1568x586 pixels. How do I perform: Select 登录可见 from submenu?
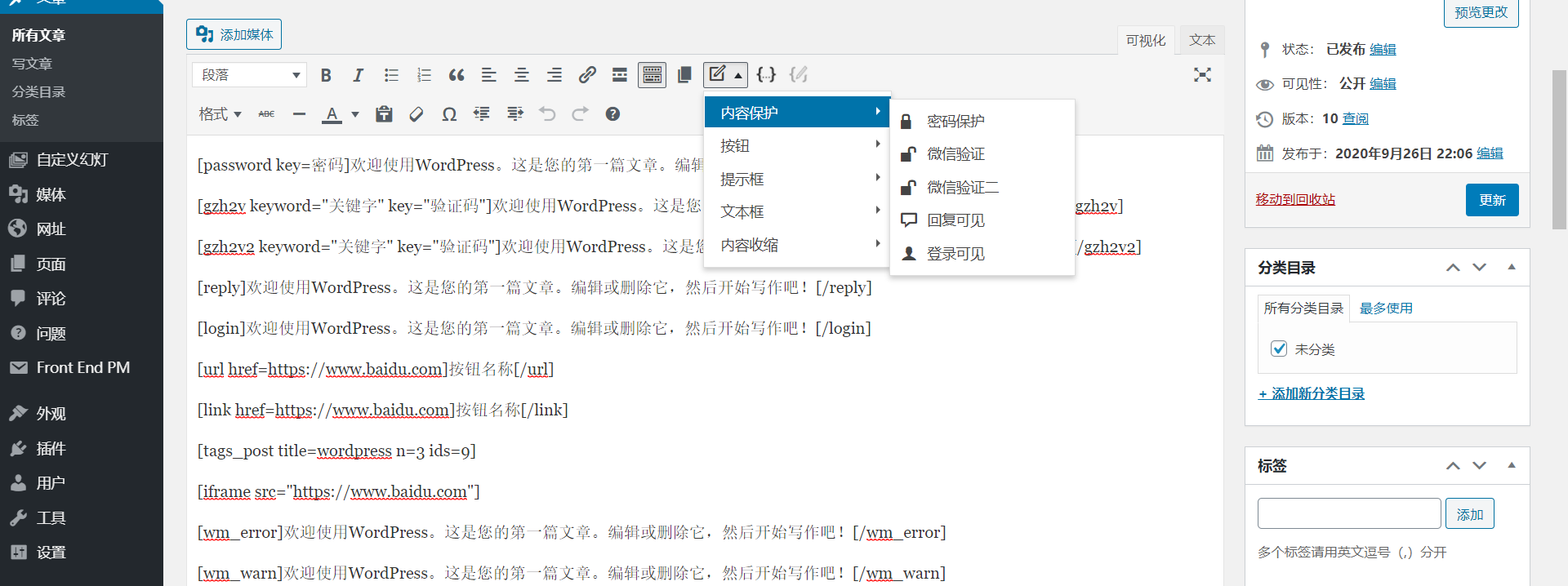pos(982,254)
